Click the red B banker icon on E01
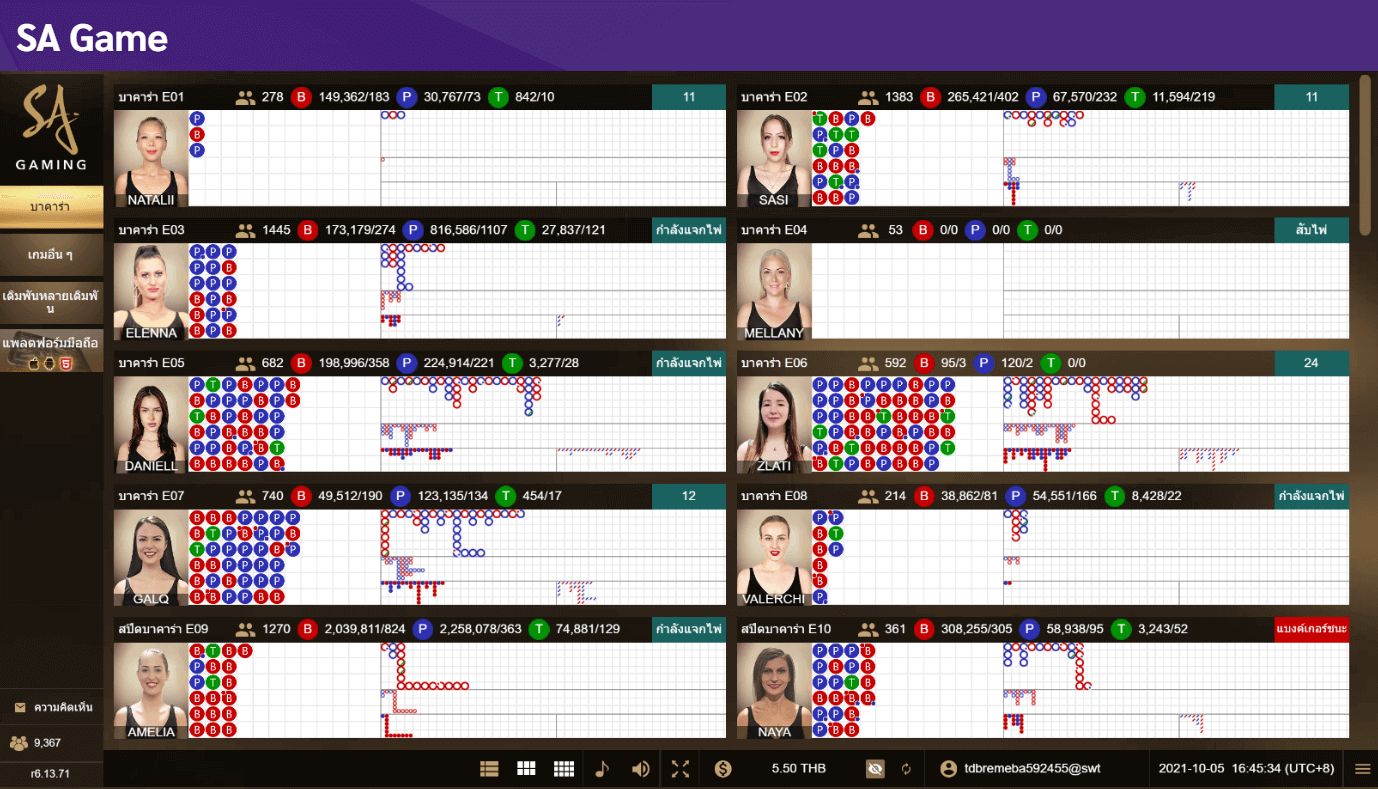This screenshot has height=789, width=1378. coord(302,97)
